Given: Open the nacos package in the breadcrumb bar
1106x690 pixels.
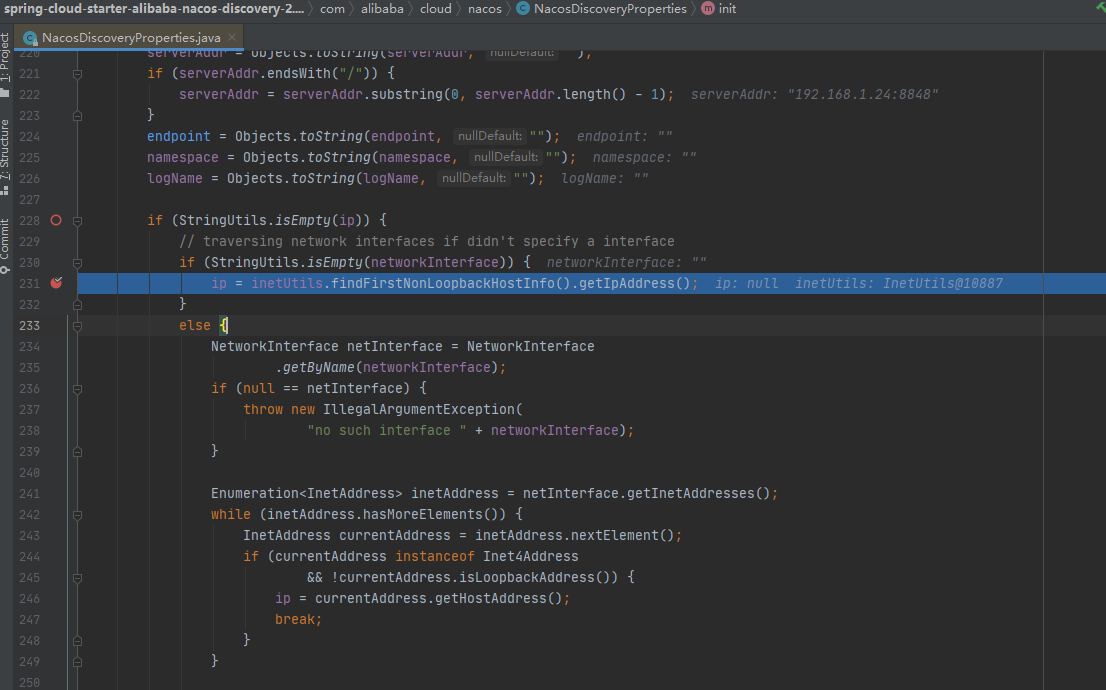Looking at the screenshot, I should pyautogui.click(x=485, y=9).
